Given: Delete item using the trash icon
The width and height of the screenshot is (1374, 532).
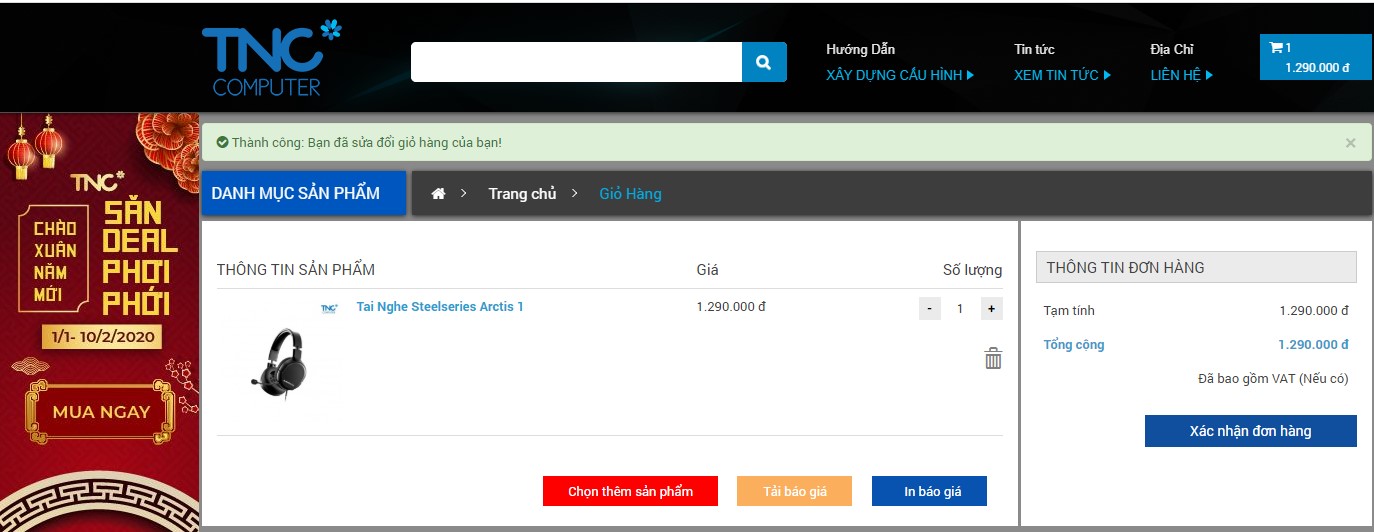Looking at the screenshot, I should (x=993, y=358).
